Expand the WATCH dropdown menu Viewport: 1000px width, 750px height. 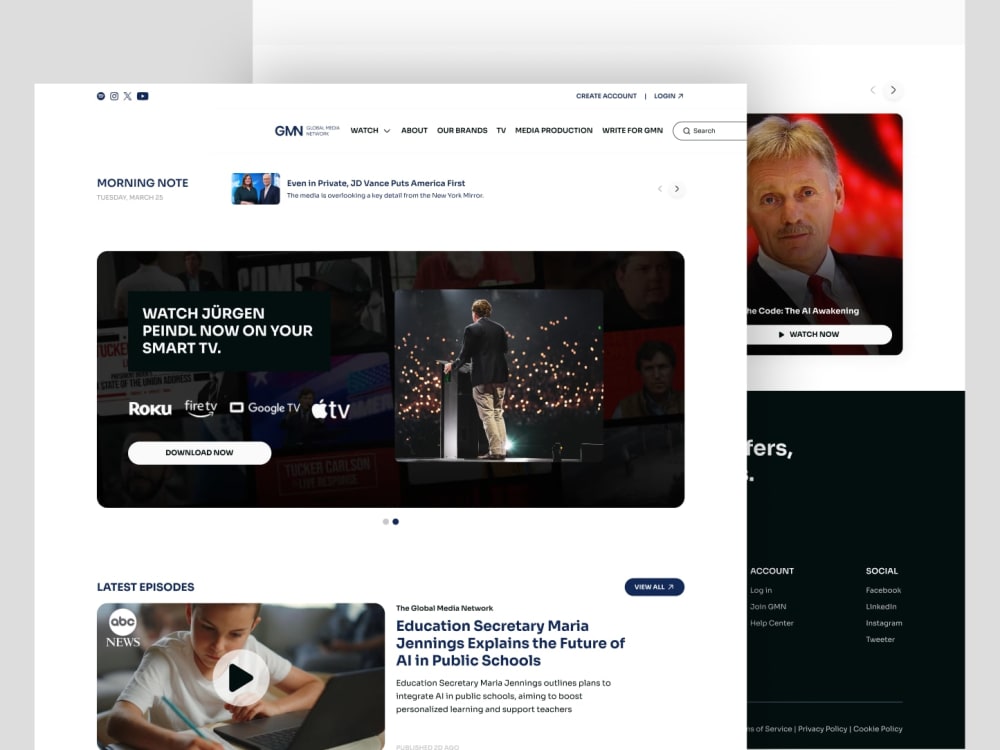(x=370, y=131)
